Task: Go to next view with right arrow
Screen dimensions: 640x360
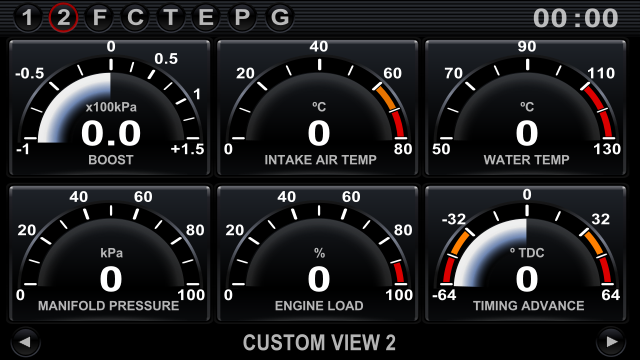Action: pyautogui.click(x=611, y=342)
